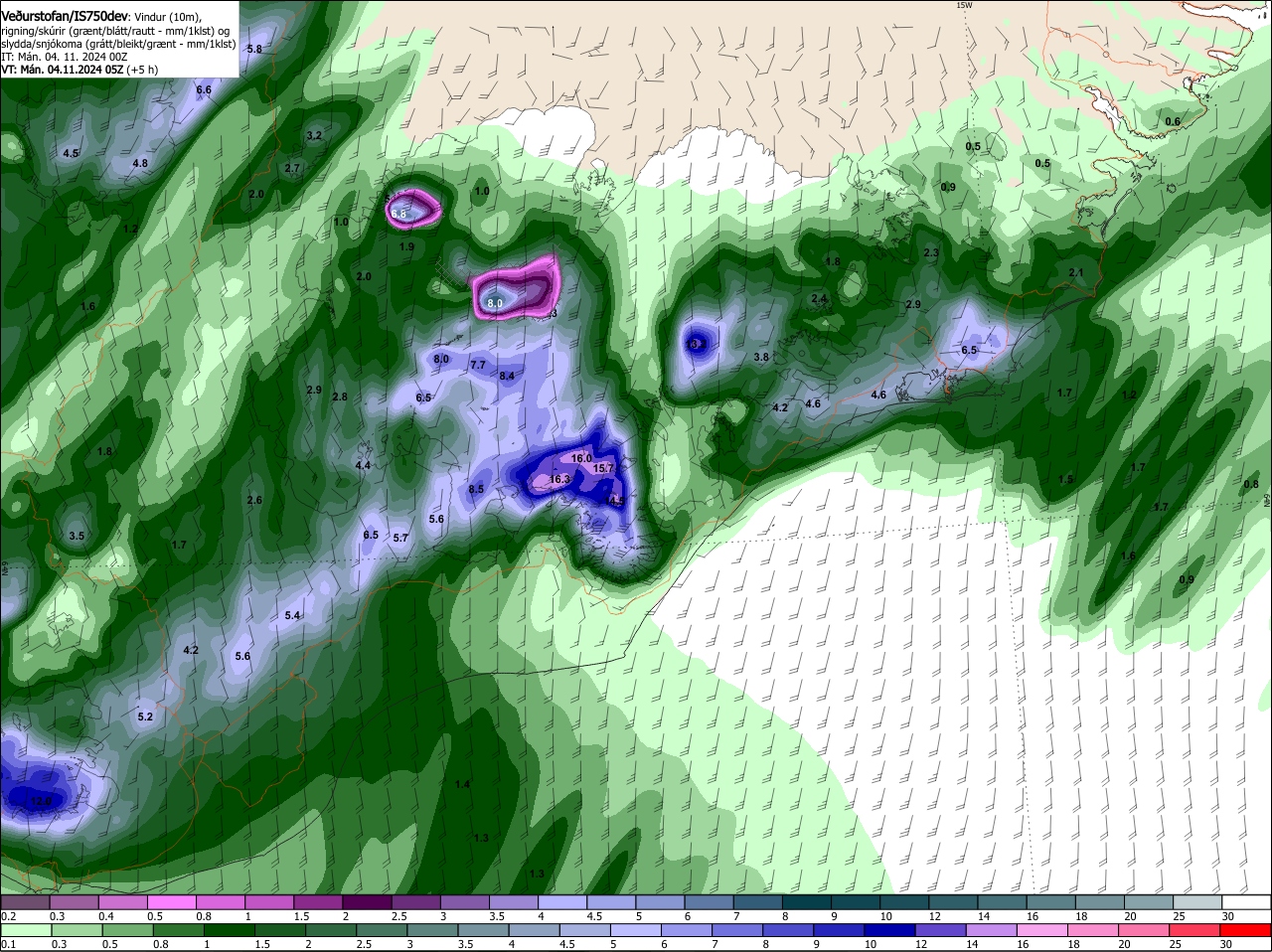Image resolution: width=1272 pixels, height=952 pixels.
Task: Click the 1.4 value label on the map
Action: (x=462, y=784)
